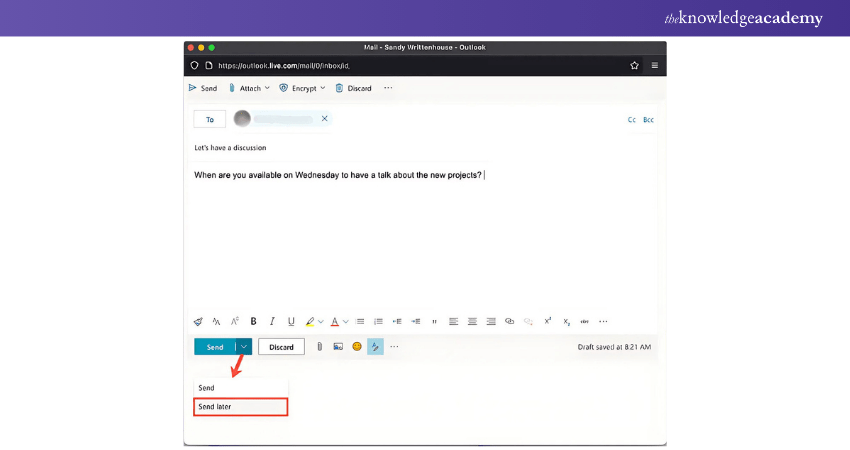The width and height of the screenshot is (850, 450).
Task: Expand the Encrypt dropdown menu
Action: [x=324, y=88]
